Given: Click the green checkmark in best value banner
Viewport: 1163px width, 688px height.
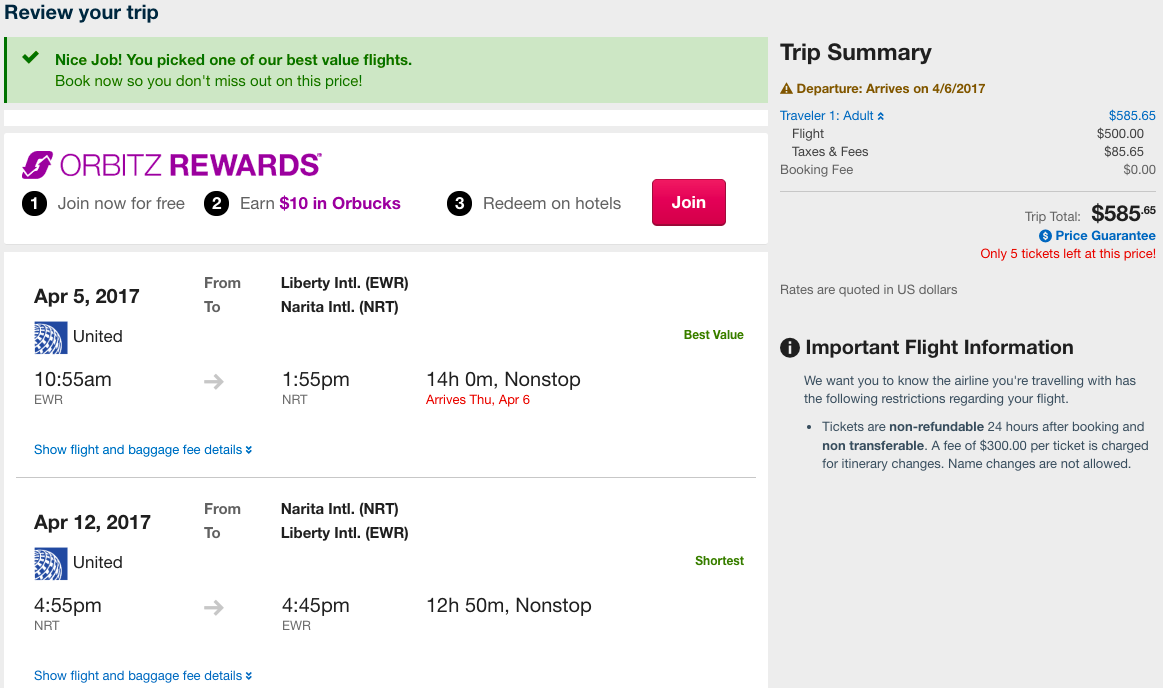Looking at the screenshot, I should click(x=30, y=57).
